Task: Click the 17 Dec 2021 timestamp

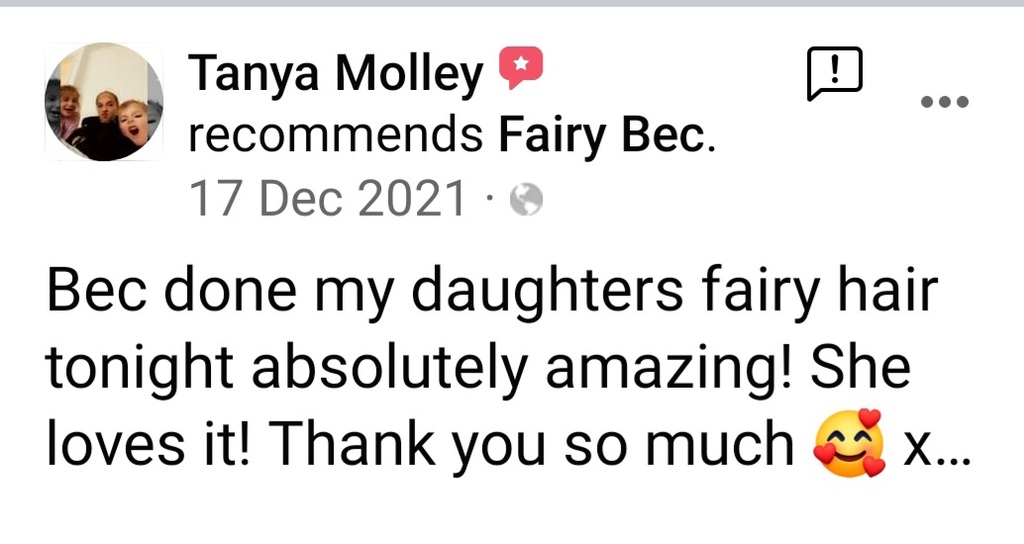Action: point(328,201)
